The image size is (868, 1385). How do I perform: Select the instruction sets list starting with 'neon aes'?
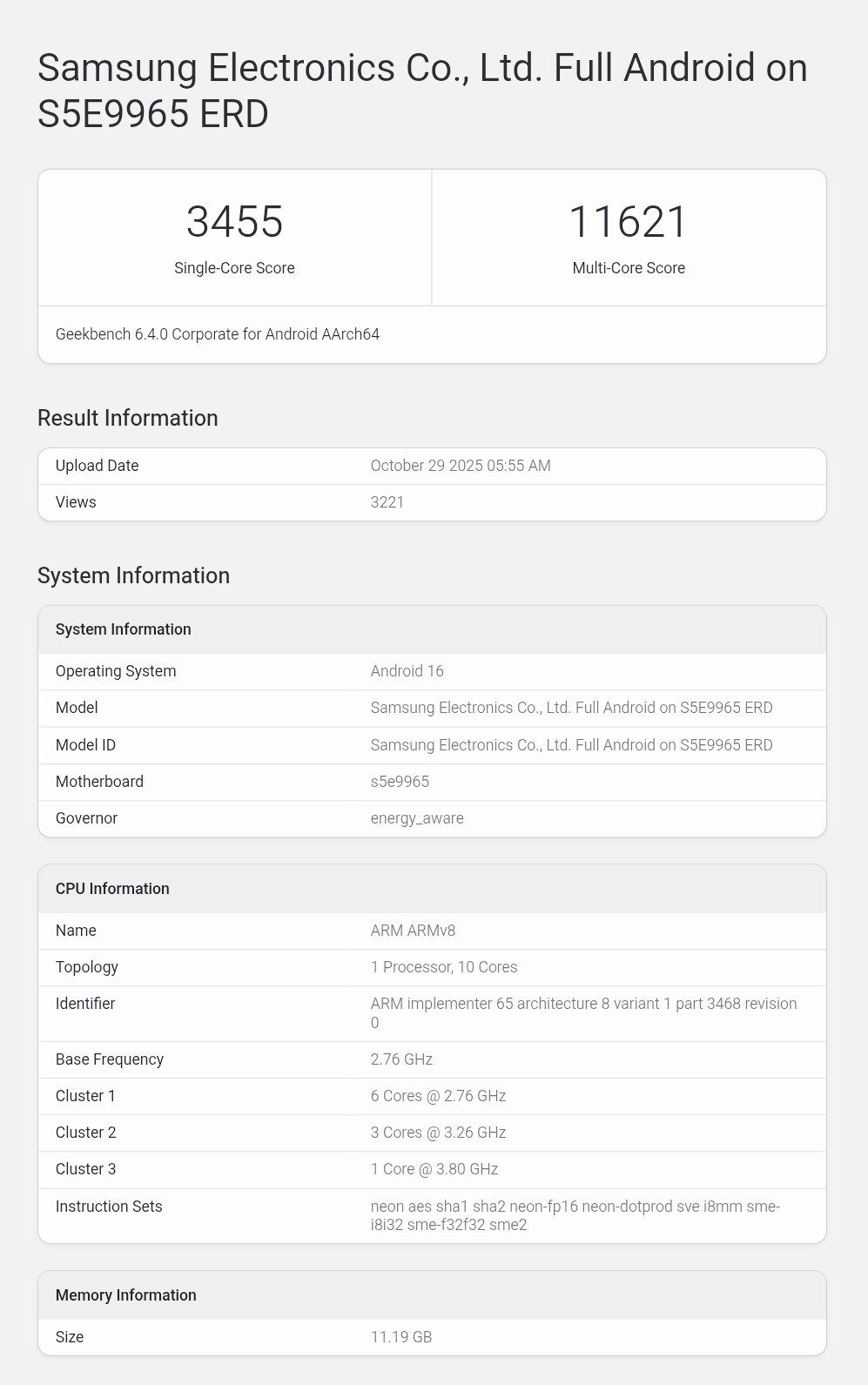pyautogui.click(x=575, y=1216)
